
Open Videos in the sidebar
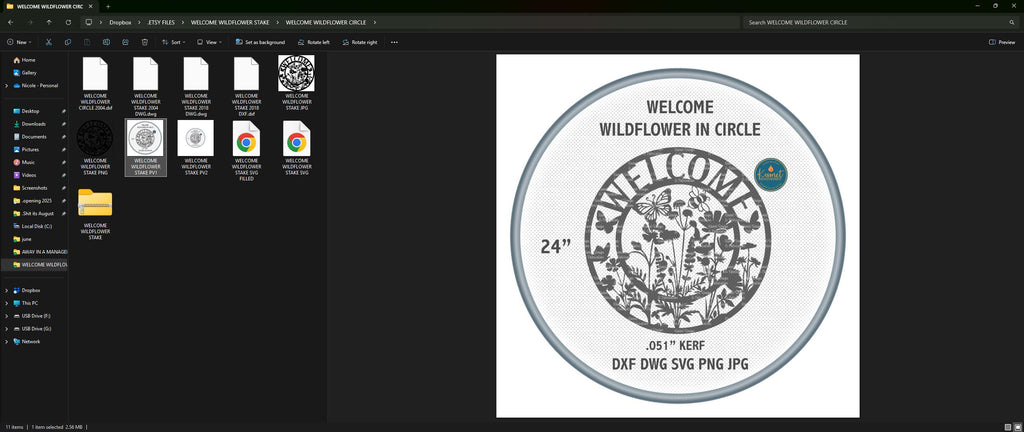[x=29, y=175]
